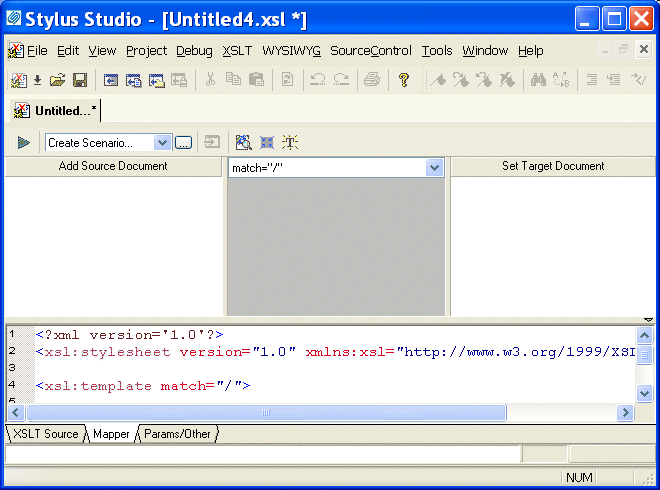The image size is (660, 490).
Task: Run the XSLT with Preview Result arrow
Action: point(23,143)
